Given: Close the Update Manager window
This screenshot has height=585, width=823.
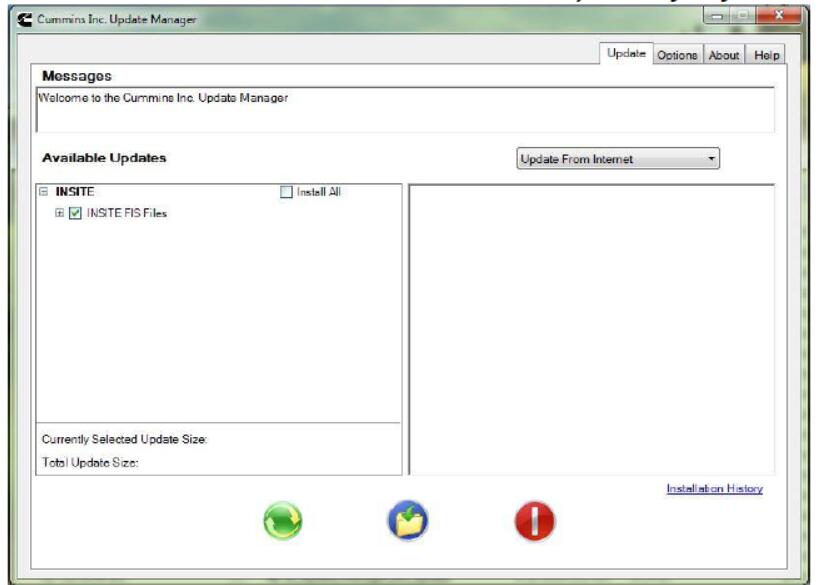Looking at the screenshot, I should [779, 16].
